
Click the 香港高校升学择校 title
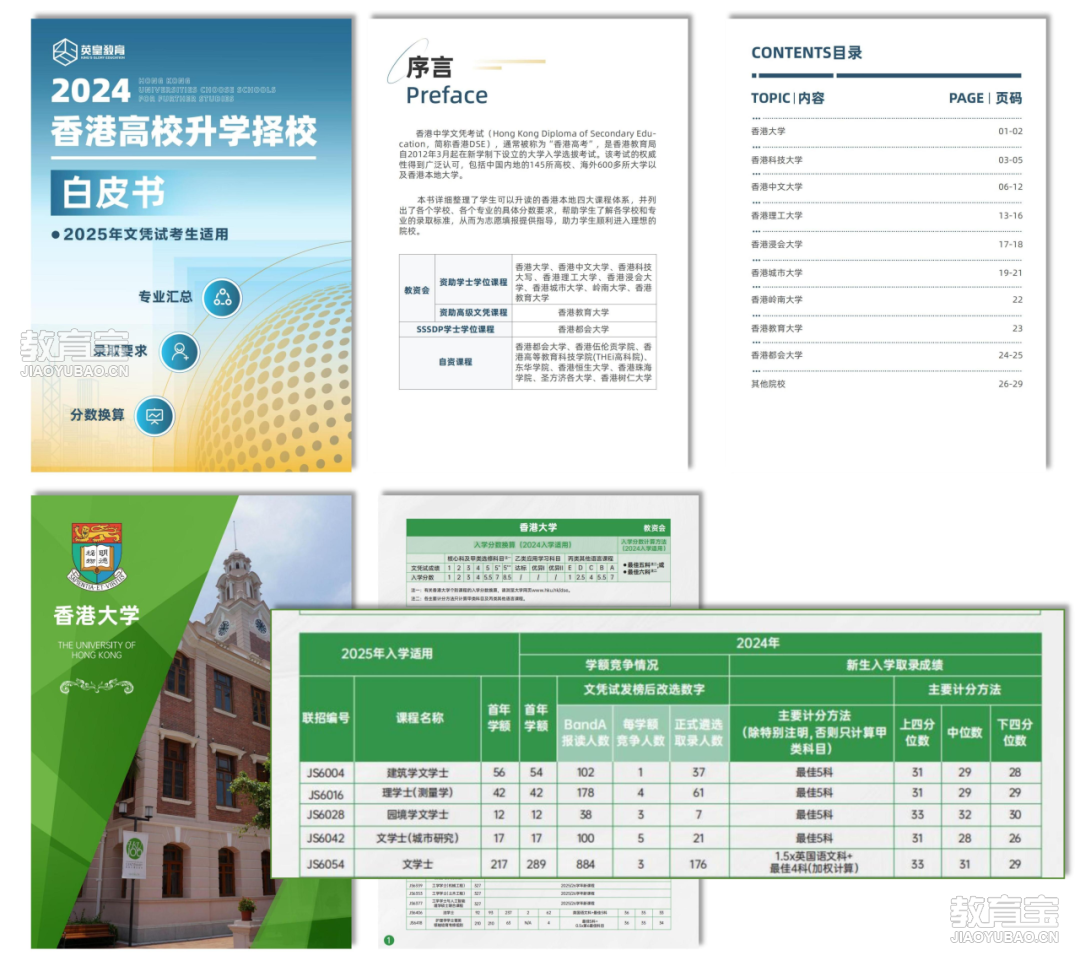pos(184,131)
